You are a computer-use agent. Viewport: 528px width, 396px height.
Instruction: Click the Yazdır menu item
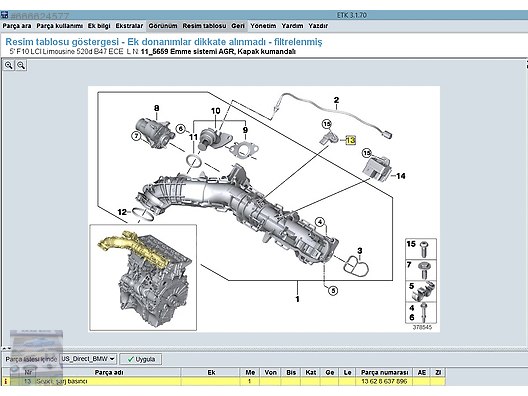coord(318,26)
